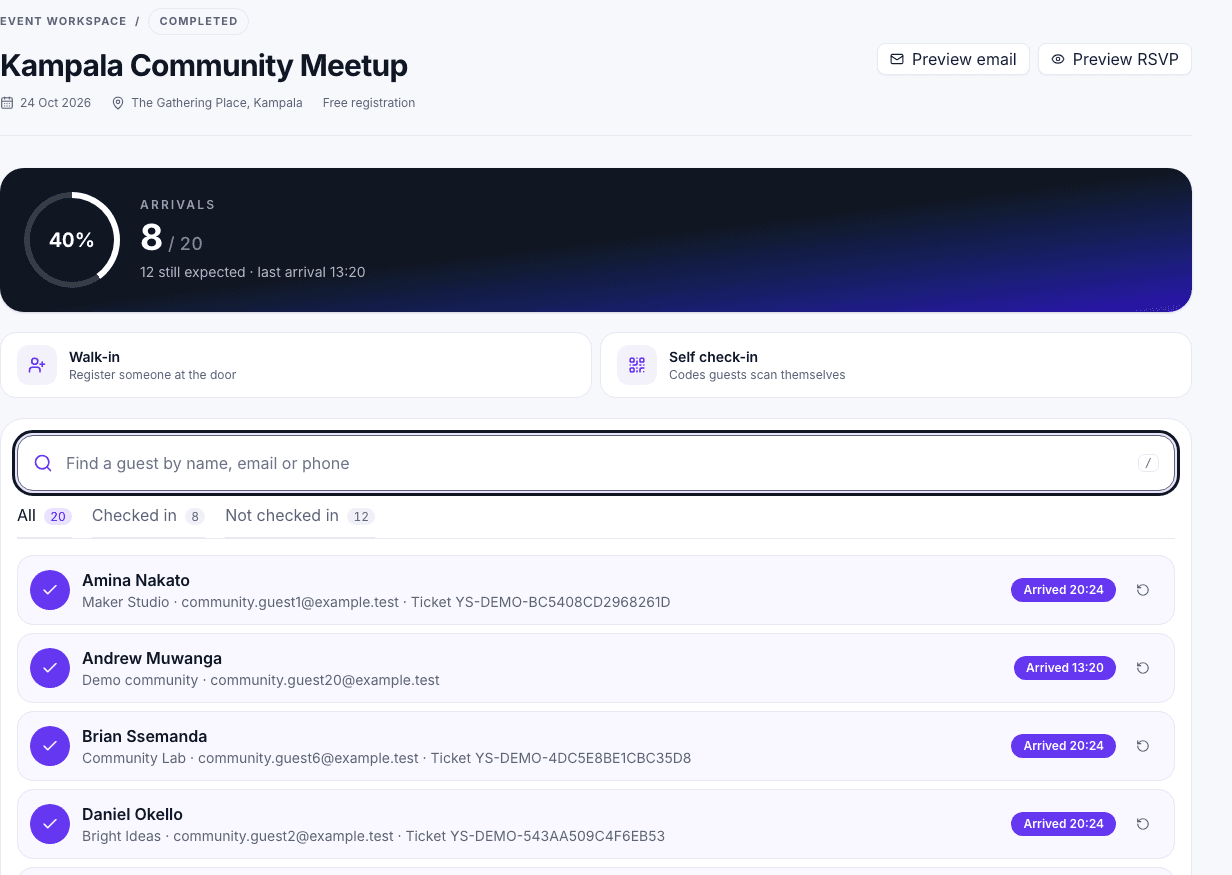This screenshot has height=875, width=1232.
Task: Click the Amina Nakato name
Action: [x=136, y=580]
